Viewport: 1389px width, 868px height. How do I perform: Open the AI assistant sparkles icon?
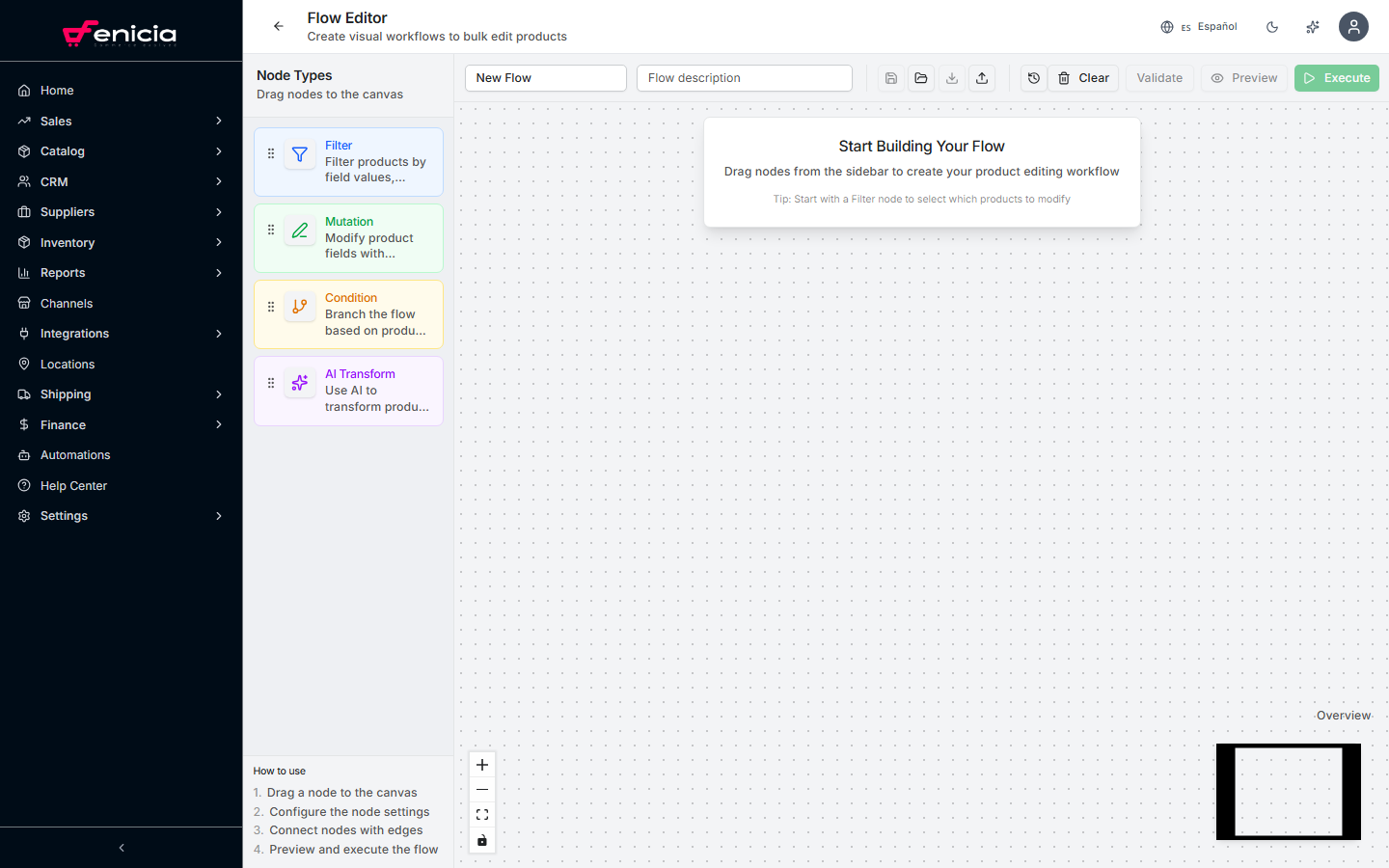click(x=1313, y=26)
